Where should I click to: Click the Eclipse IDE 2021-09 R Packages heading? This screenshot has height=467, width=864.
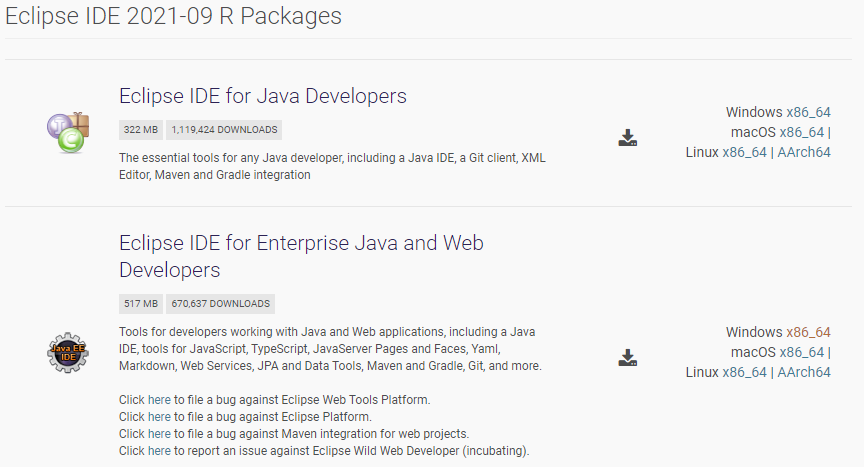click(x=174, y=16)
